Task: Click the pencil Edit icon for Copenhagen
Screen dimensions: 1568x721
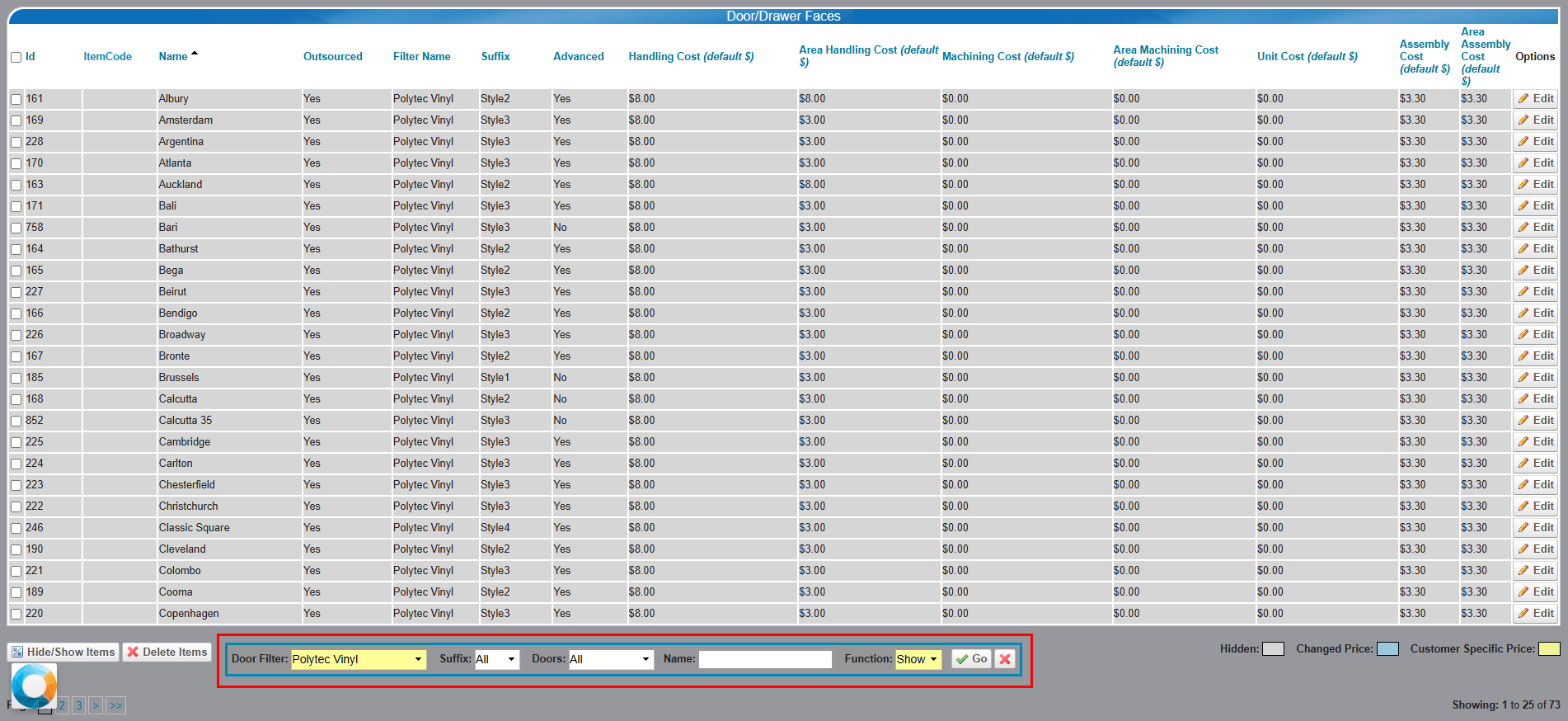Action: [1523, 614]
